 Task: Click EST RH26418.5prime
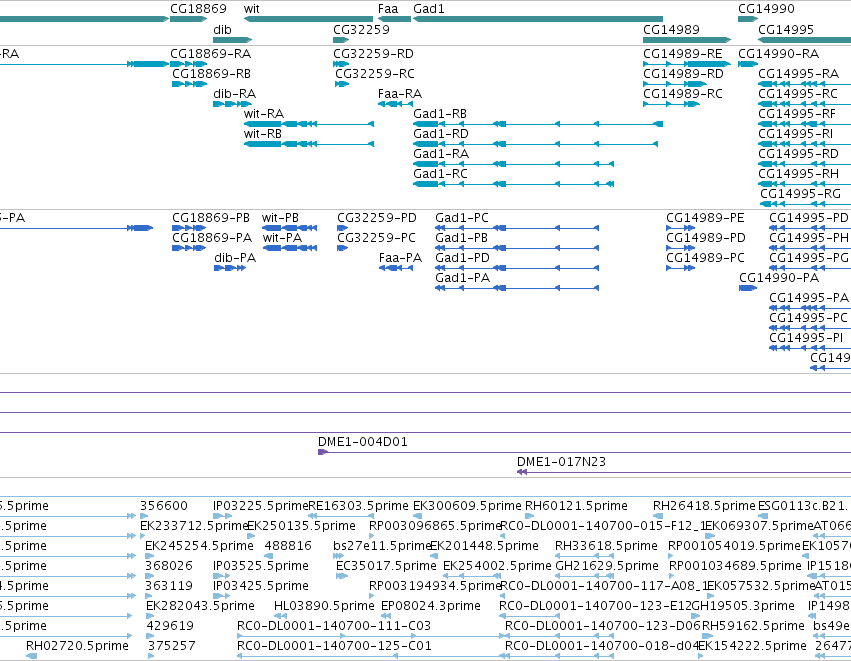tap(658, 516)
